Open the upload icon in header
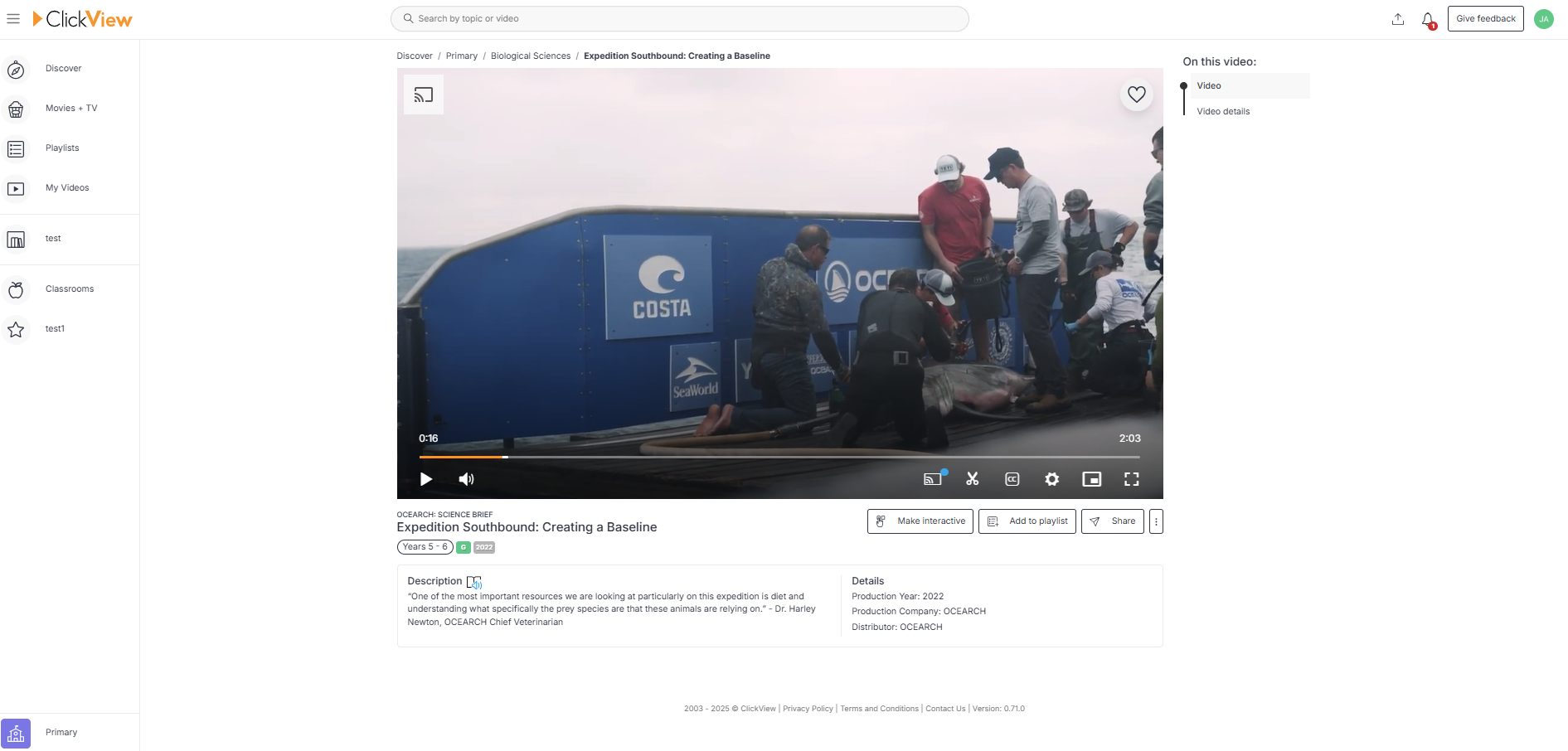Image resolution: width=1568 pixels, height=751 pixels. click(1398, 19)
